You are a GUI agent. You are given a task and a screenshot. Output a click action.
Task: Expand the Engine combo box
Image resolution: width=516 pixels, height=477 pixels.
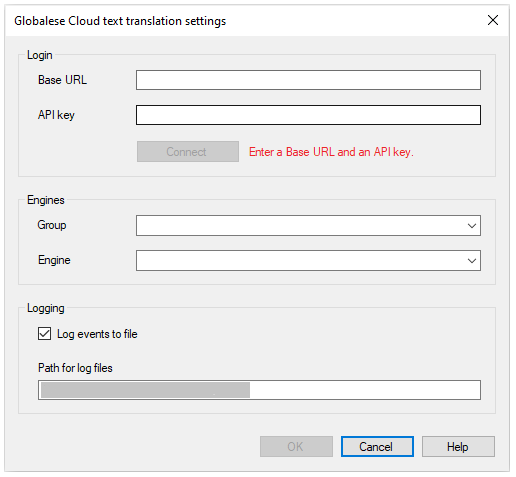(308, 261)
